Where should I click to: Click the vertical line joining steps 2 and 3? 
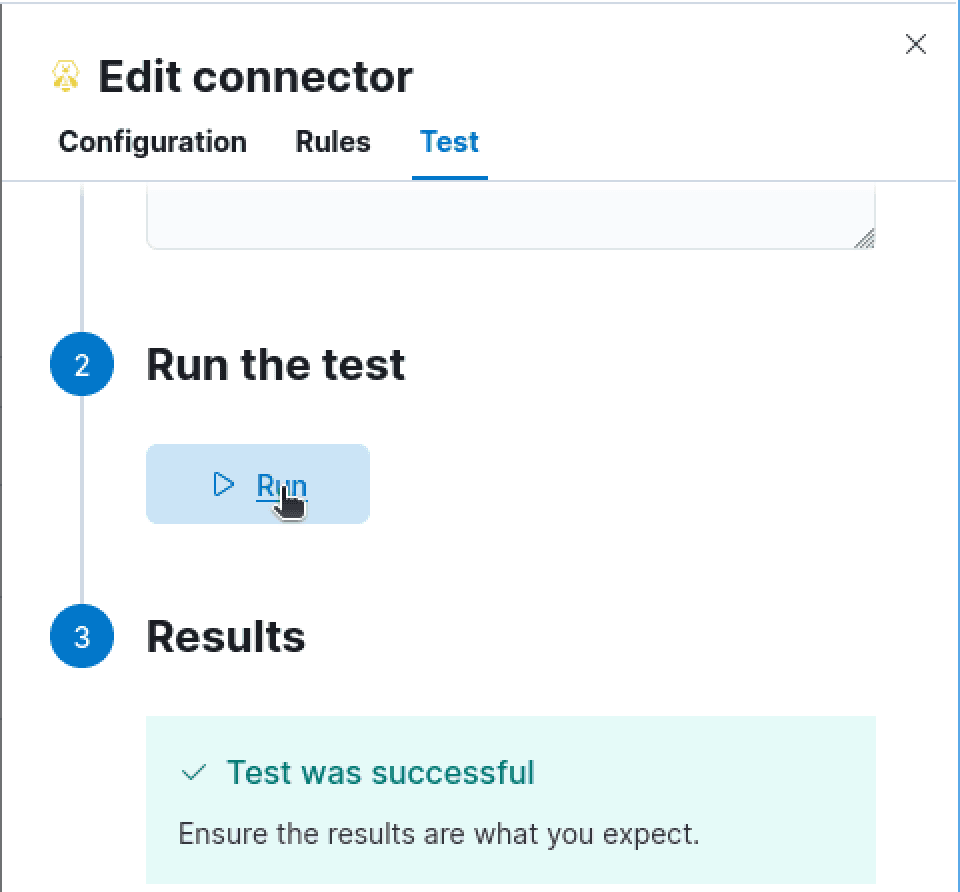[82, 500]
